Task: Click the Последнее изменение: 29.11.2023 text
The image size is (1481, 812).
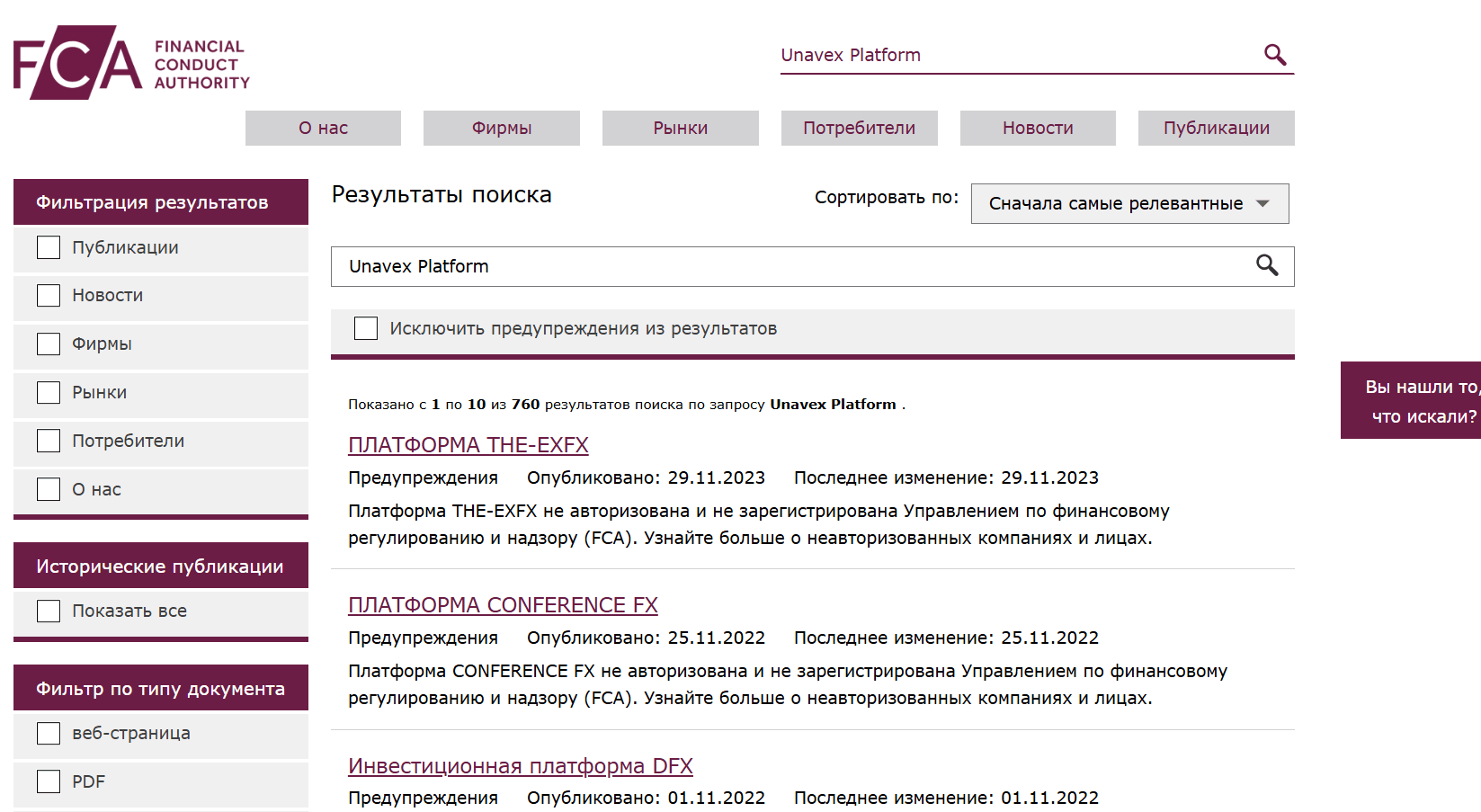Action: (946, 477)
